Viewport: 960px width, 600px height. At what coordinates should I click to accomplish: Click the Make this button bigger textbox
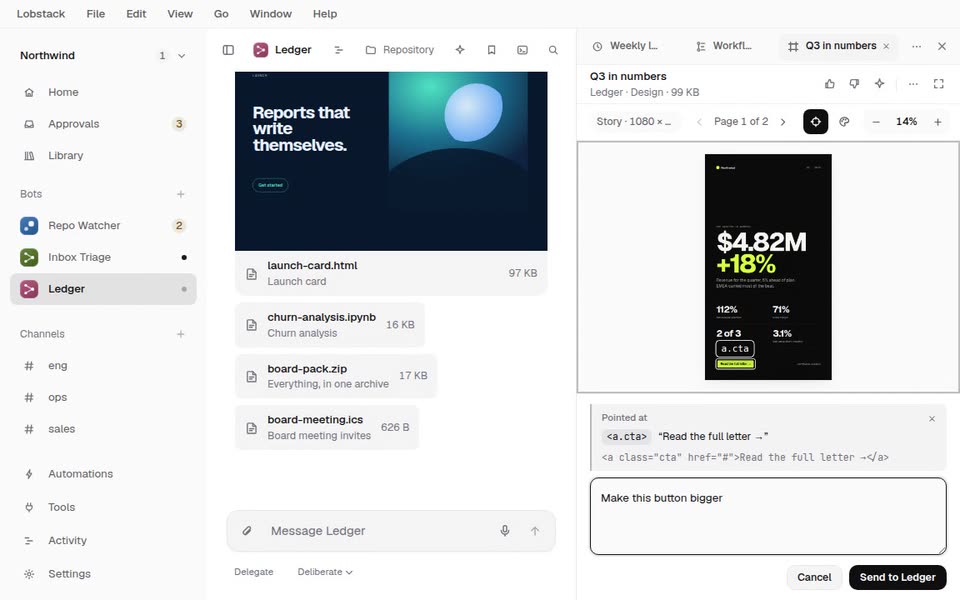(768, 516)
